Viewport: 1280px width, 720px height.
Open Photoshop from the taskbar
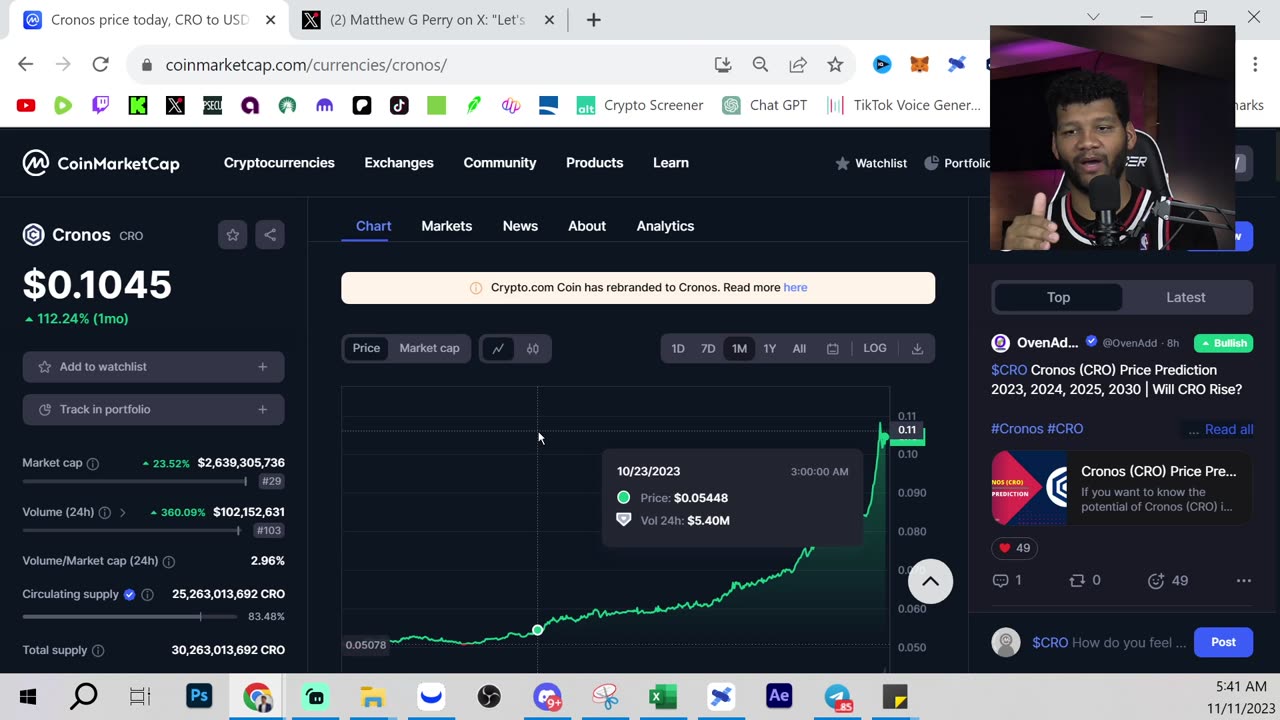pos(199,696)
